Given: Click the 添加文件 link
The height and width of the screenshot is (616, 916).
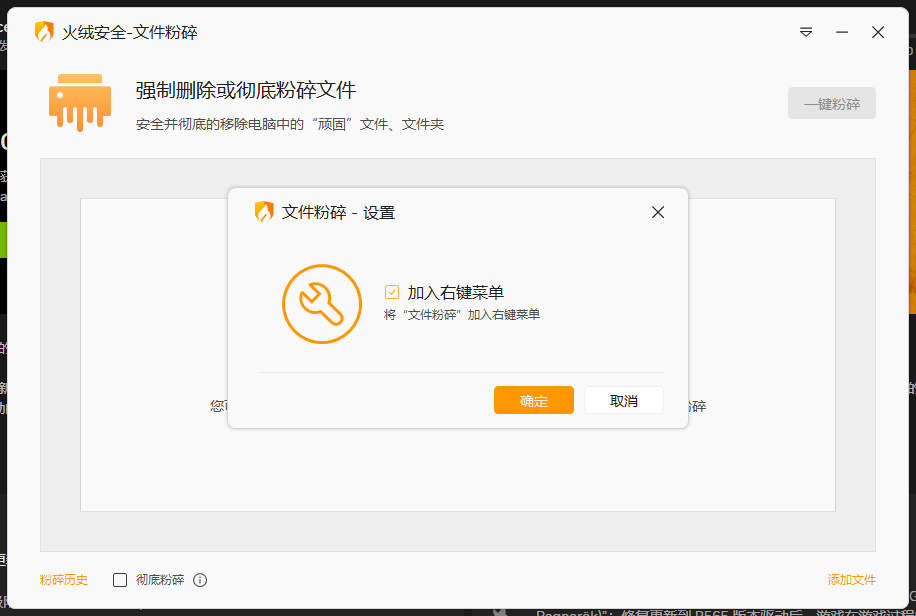Looking at the screenshot, I should pyautogui.click(x=851, y=580).
